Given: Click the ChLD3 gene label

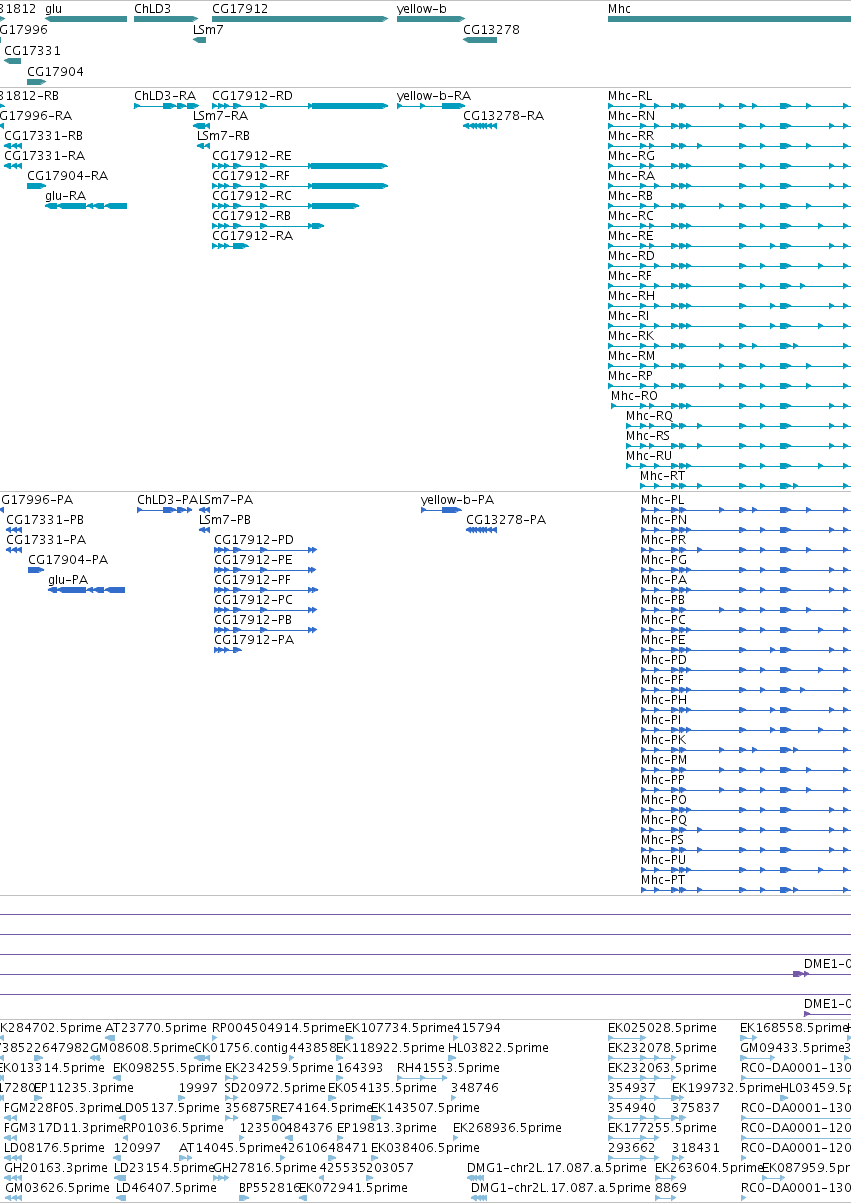Looking at the screenshot, I should point(152,8).
